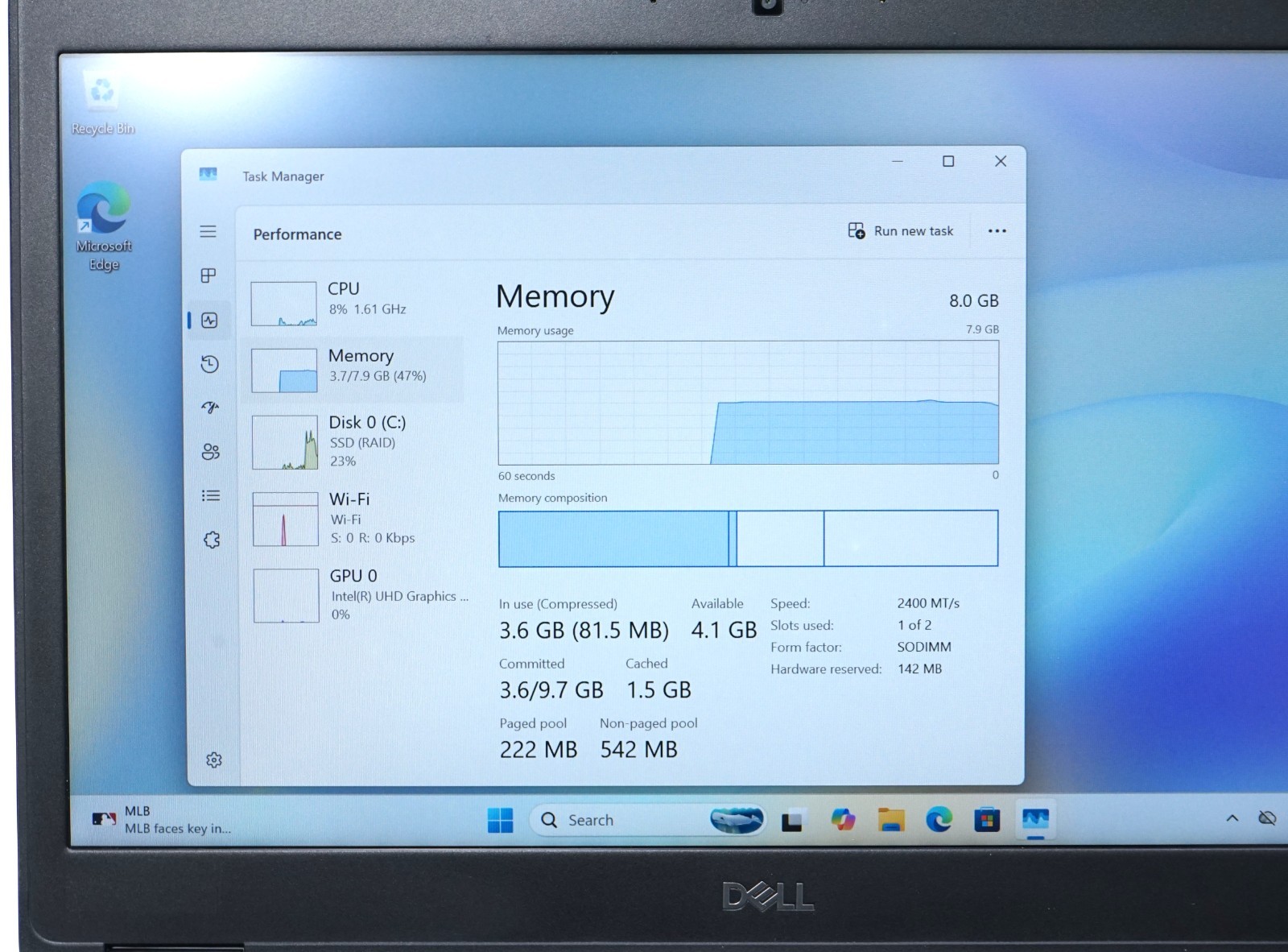Image resolution: width=1288 pixels, height=952 pixels.
Task: Click the "2400 MT/s" speed value
Action: [928, 602]
